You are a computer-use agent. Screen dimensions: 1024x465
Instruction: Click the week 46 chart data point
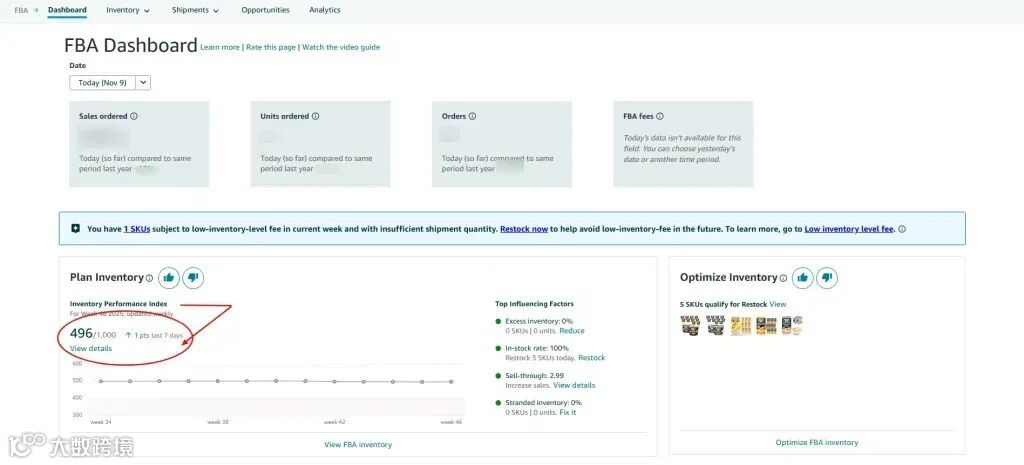[x=451, y=381]
